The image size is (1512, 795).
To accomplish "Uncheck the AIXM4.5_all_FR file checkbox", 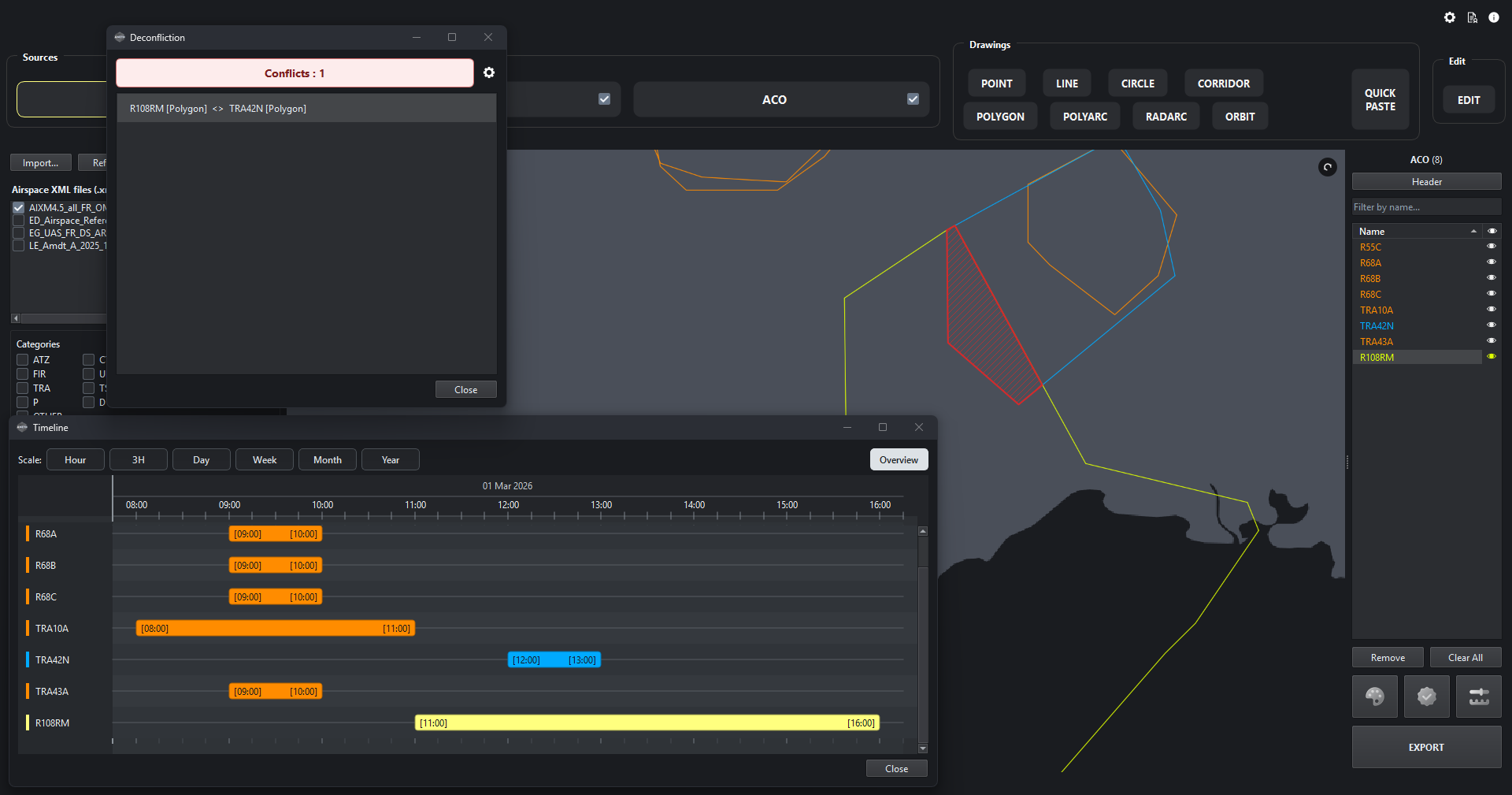I will click(x=19, y=208).
